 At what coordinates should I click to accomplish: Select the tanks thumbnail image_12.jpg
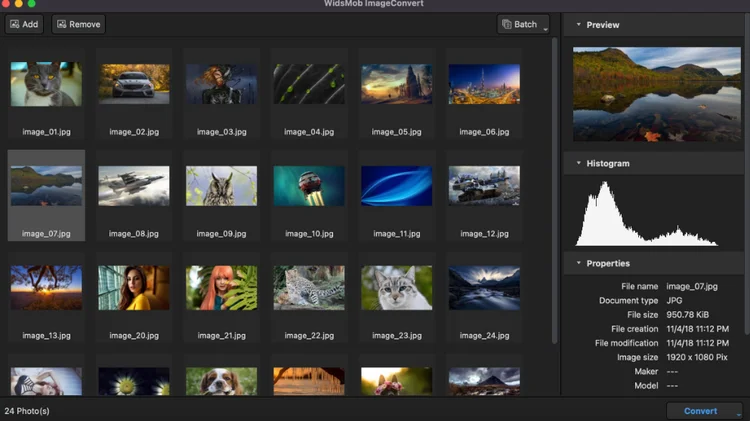pos(484,186)
